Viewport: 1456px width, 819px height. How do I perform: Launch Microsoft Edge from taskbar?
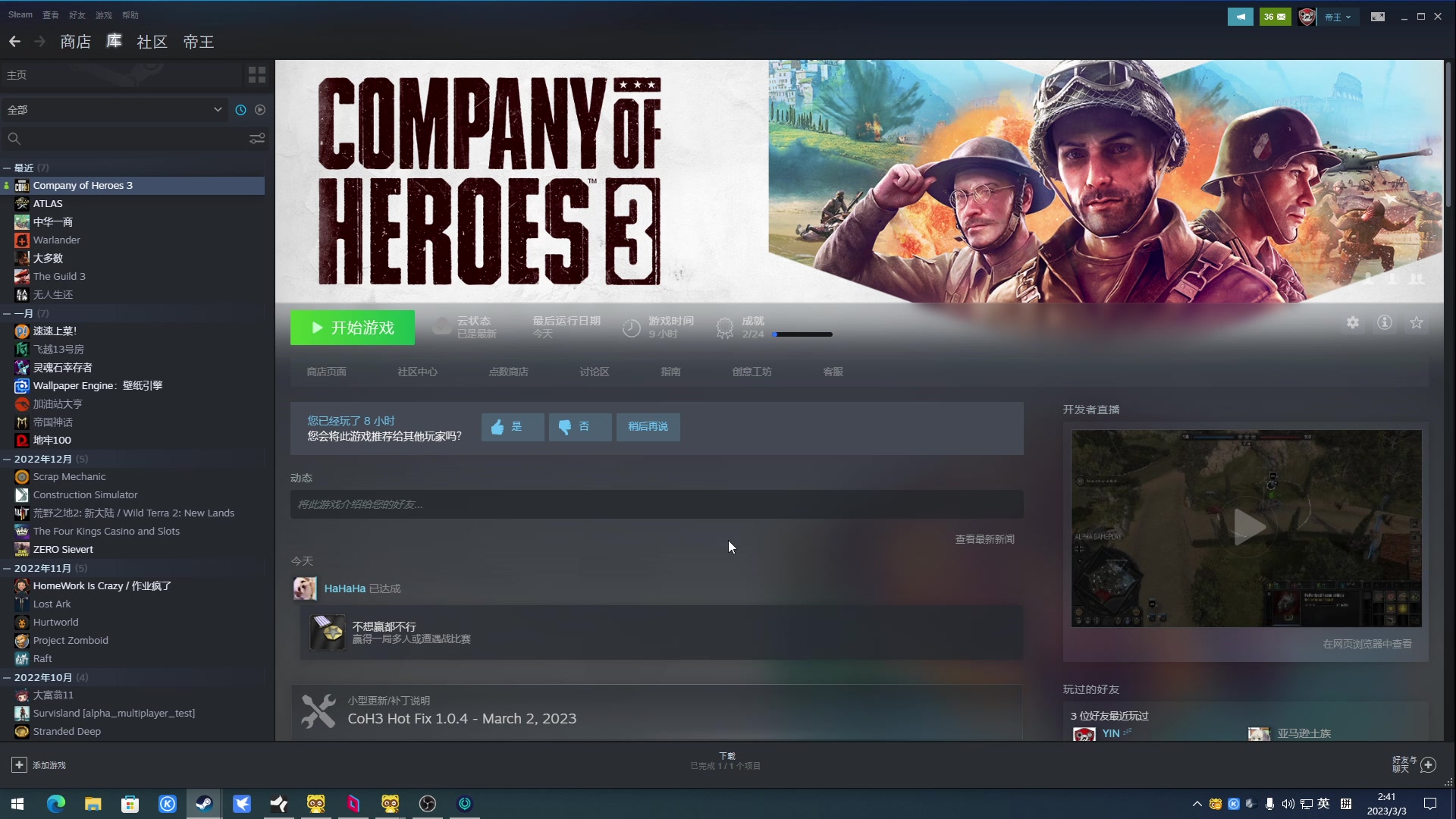pyautogui.click(x=56, y=804)
